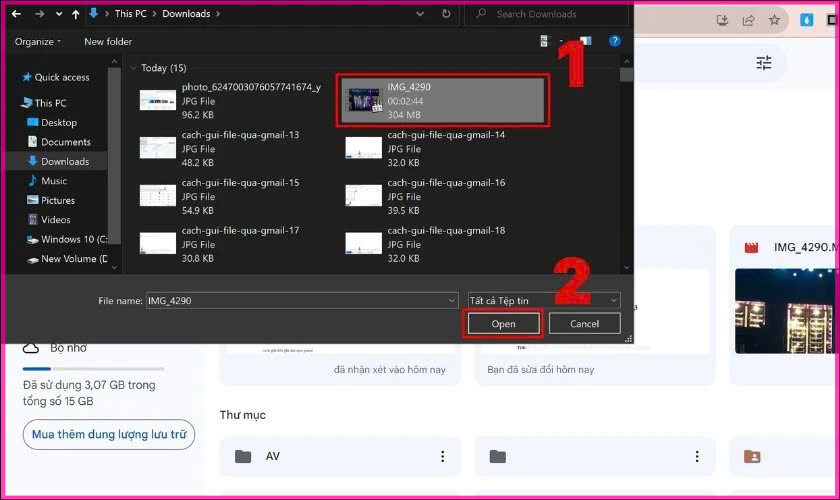This screenshot has height=500, width=840.
Task: Bookmark page with star icon
Action: (774, 20)
